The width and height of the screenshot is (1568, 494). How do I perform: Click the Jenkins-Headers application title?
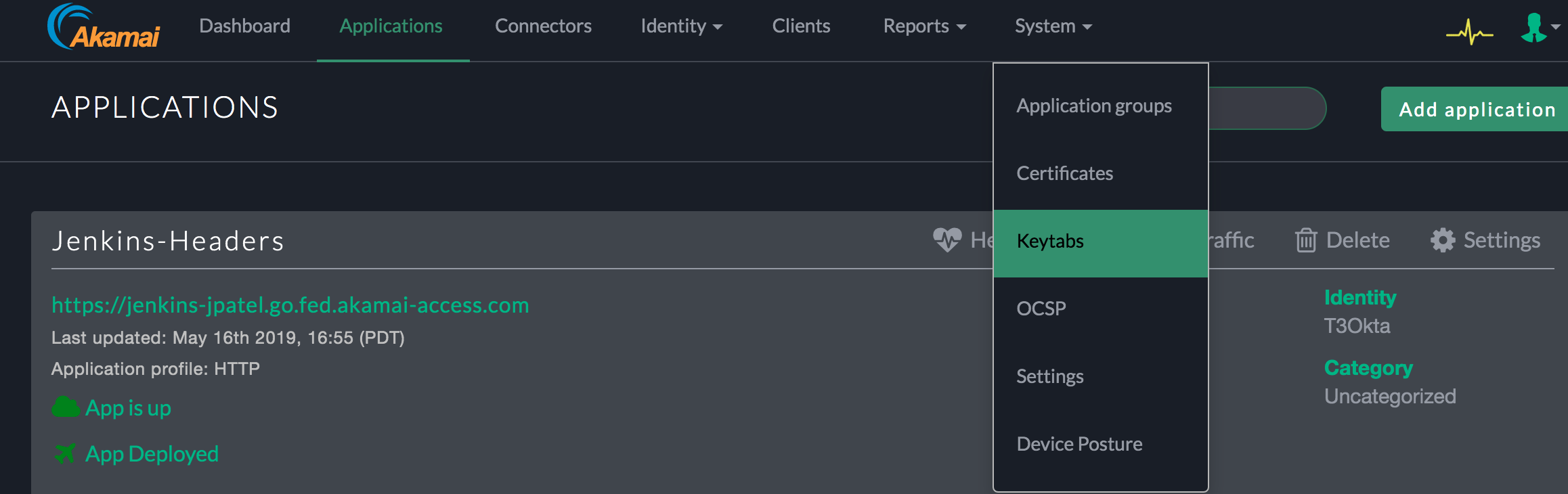[168, 241]
